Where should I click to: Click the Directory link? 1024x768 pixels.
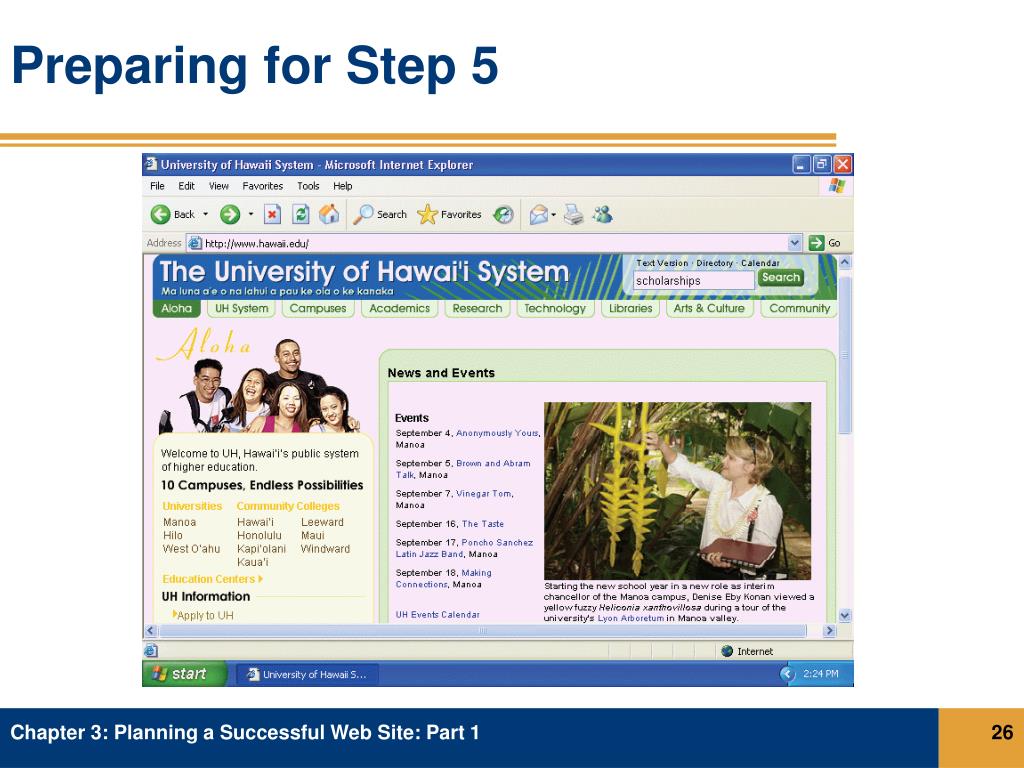[714, 263]
